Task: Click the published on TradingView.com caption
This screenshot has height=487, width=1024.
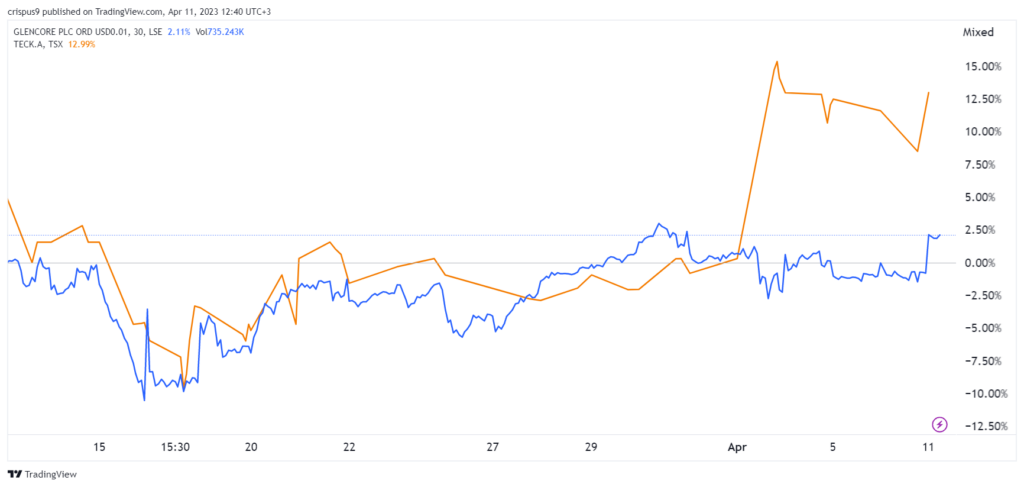Action: pyautogui.click(x=149, y=10)
